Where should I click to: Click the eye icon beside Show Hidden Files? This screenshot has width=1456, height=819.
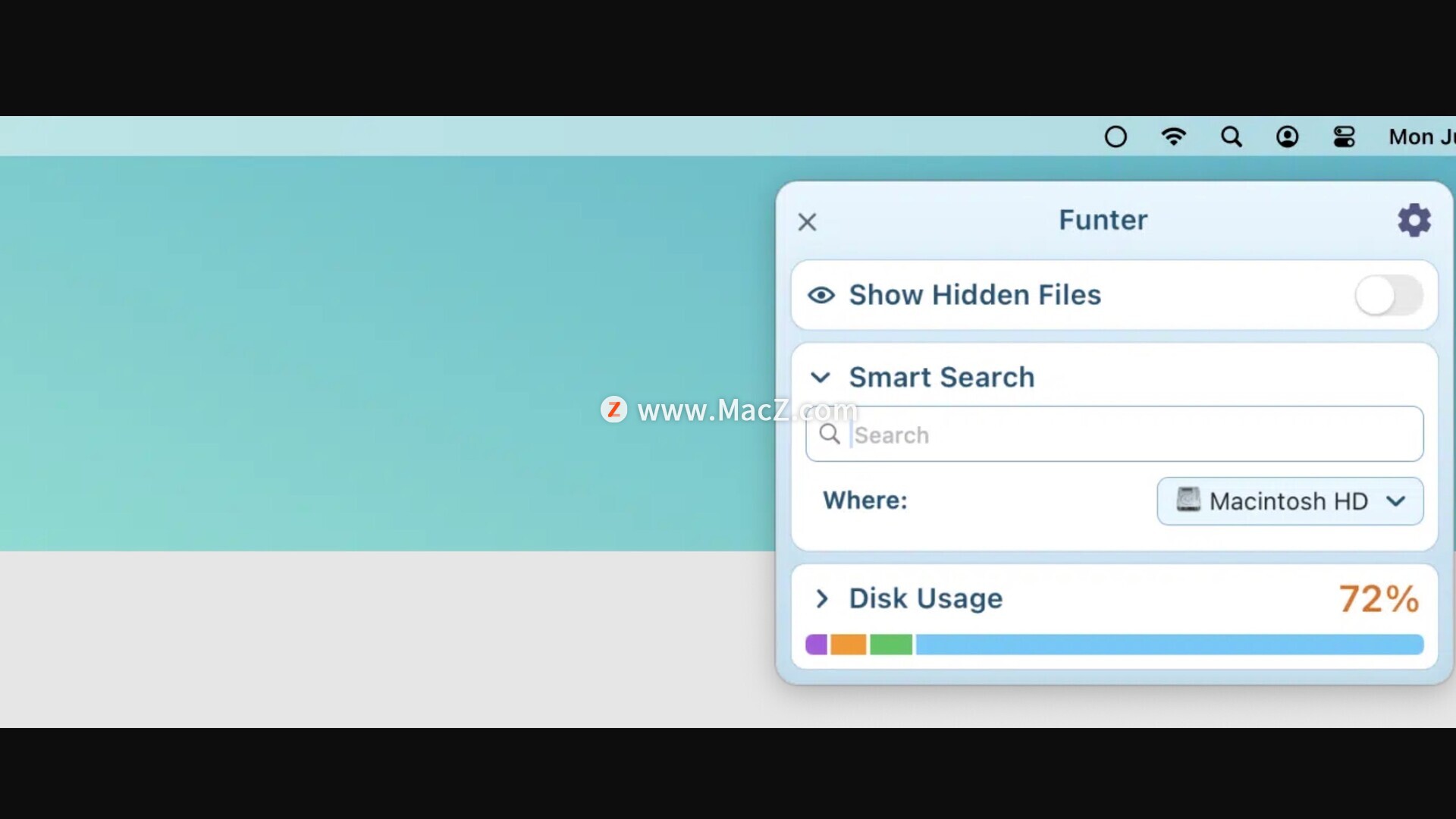point(821,295)
